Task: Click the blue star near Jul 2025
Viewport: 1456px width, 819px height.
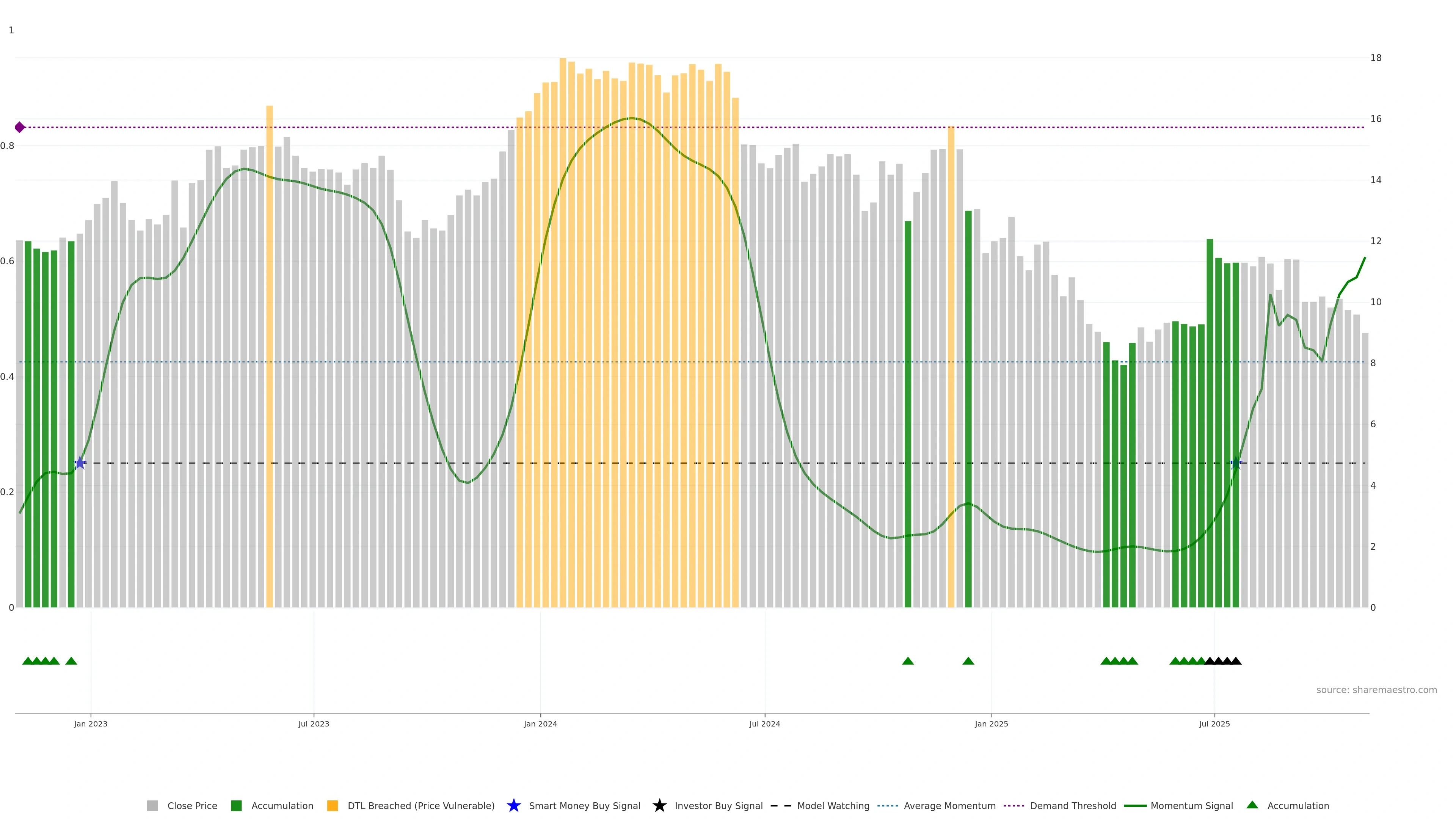Action: pyautogui.click(x=1236, y=463)
